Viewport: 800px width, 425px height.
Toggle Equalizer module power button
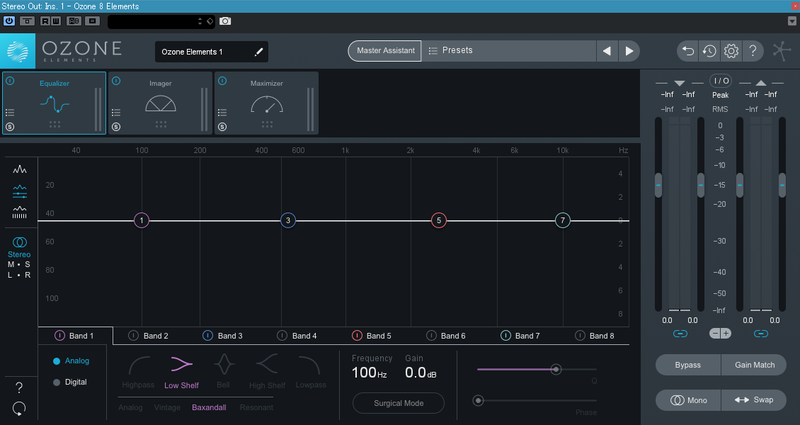tap(10, 81)
